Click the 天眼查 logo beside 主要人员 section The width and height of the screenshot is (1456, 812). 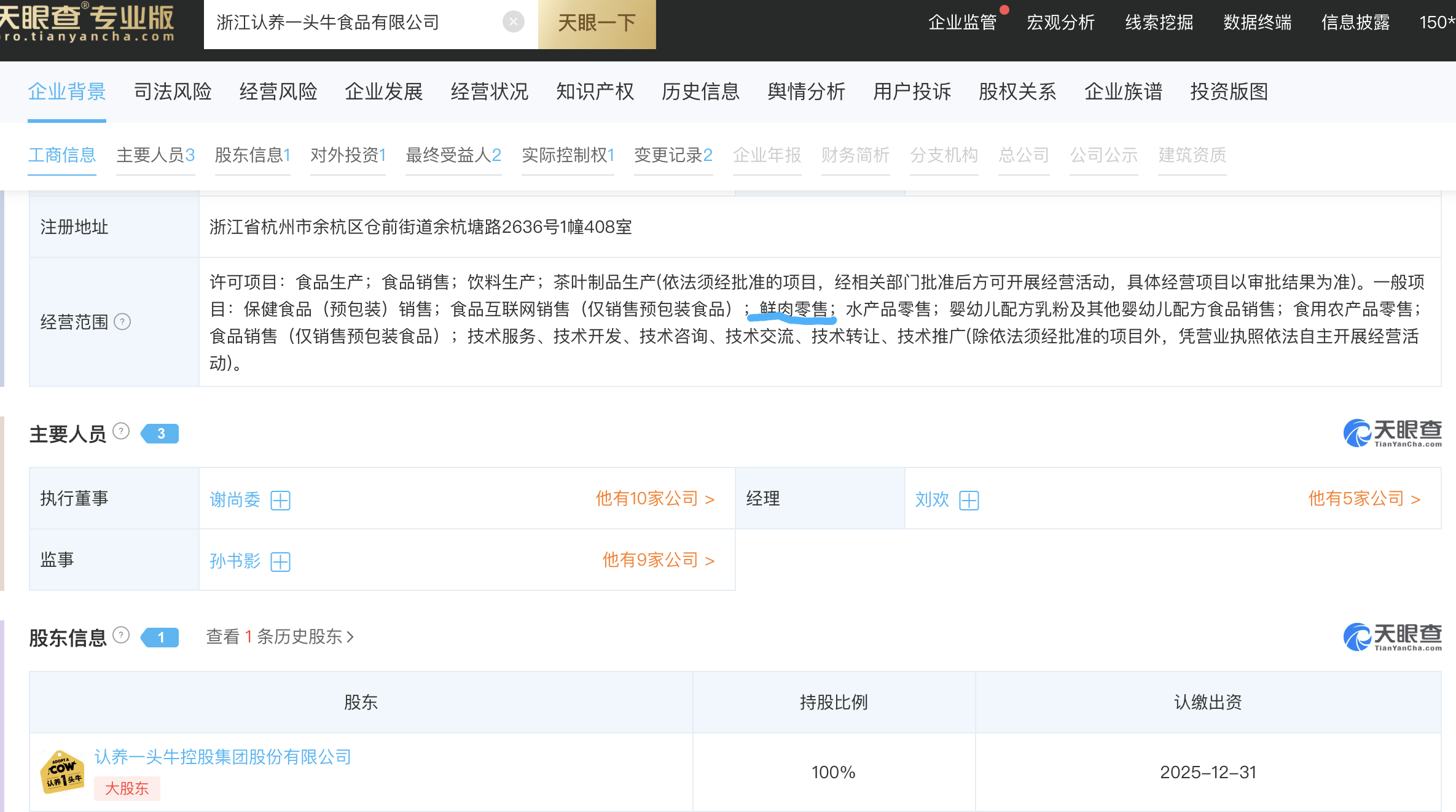click(1392, 433)
